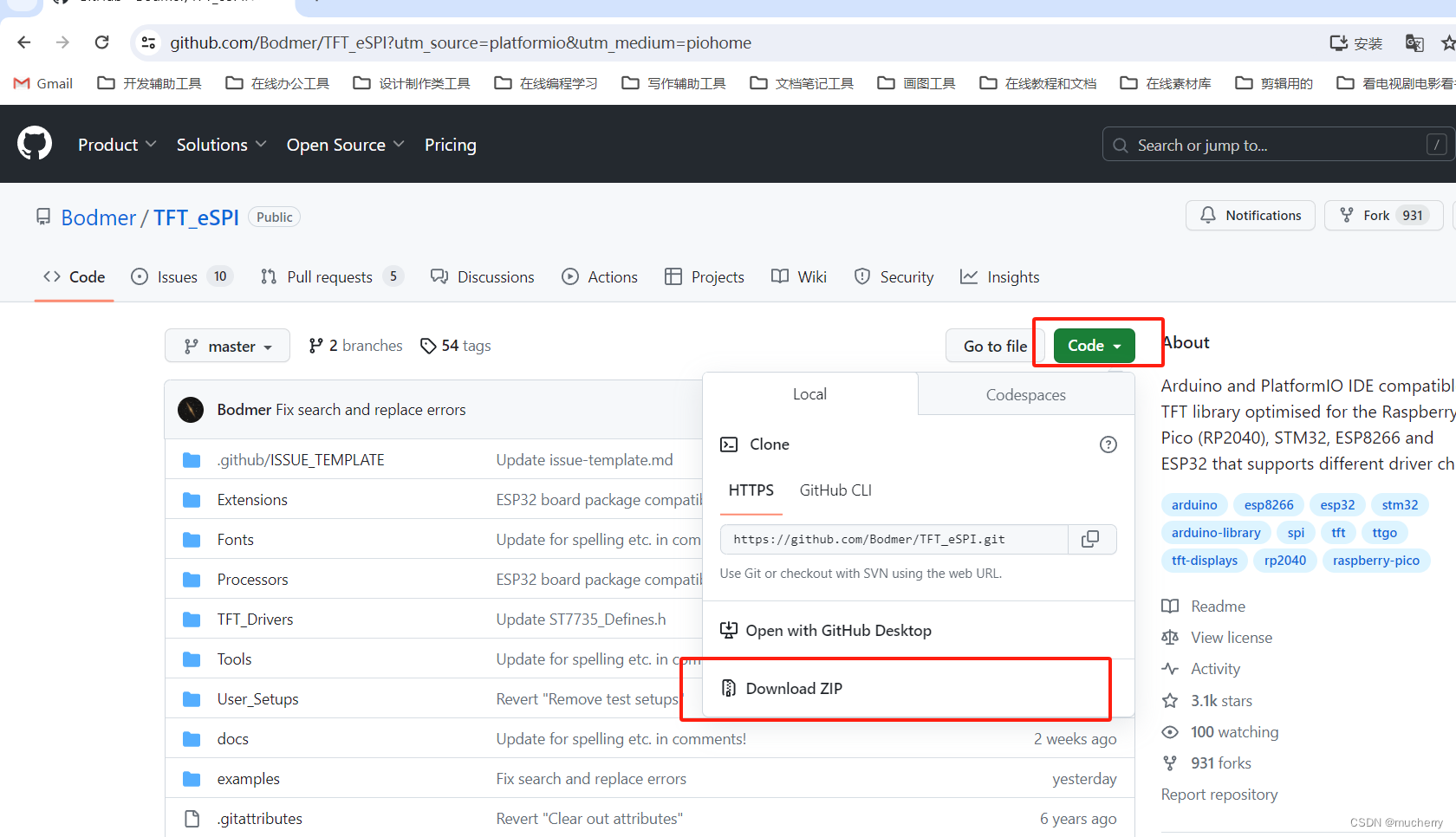Click the raspberry-pico topic tag
This screenshot has width=1456, height=837.
tap(1376, 561)
